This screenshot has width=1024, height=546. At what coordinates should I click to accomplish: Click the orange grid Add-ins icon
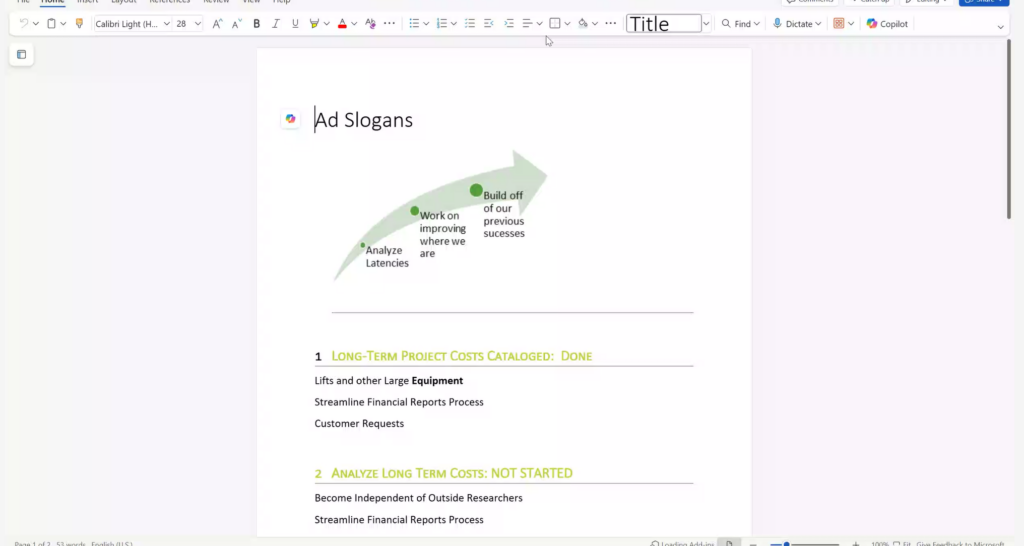coord(839,24)
